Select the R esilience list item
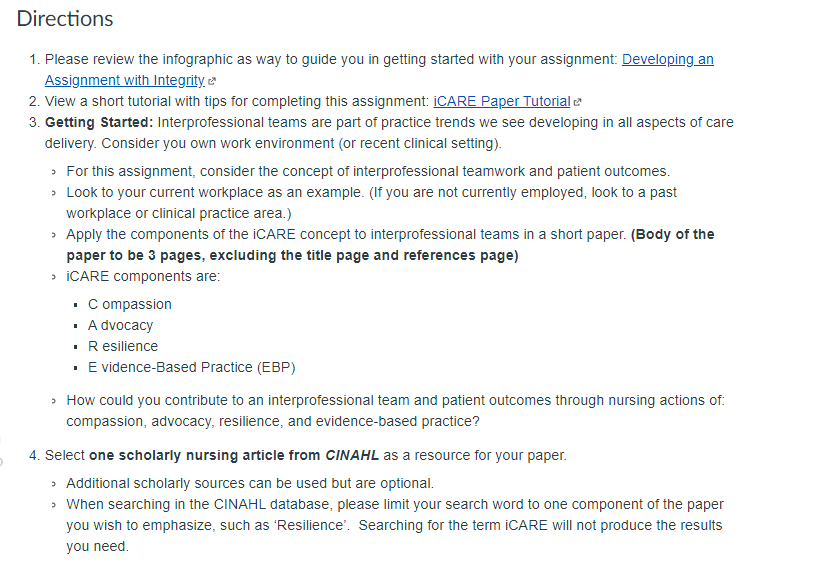Image resolution: width=817 pixels, height=562 pixels. tap(123, 346)
